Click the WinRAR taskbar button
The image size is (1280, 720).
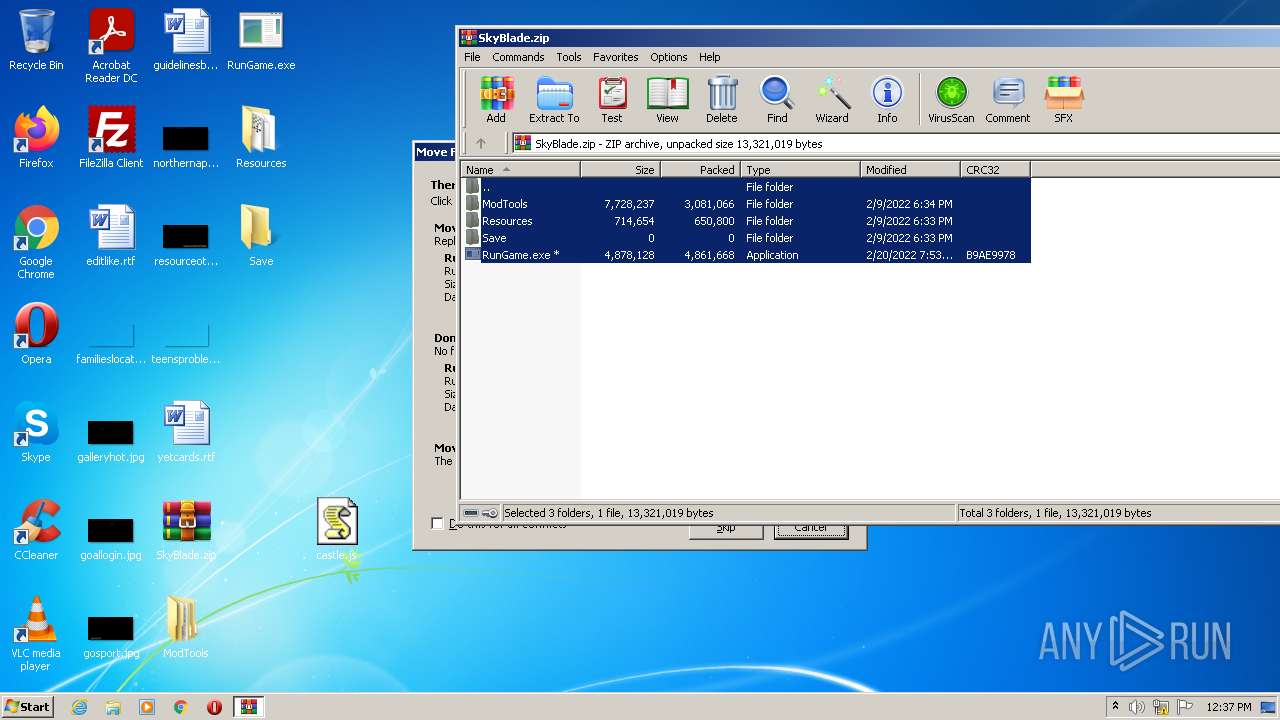coord(249,707)
